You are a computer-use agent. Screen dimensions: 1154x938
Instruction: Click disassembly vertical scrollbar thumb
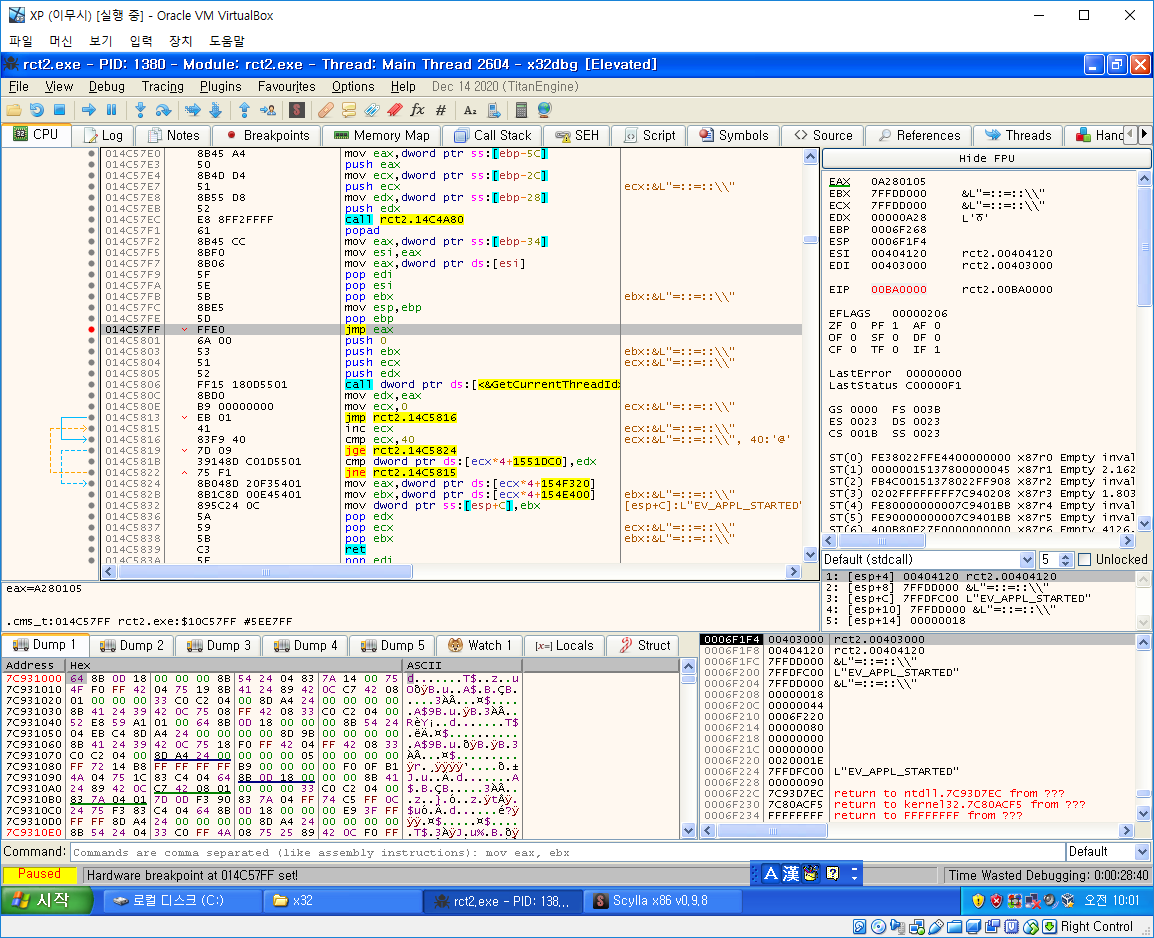click(810, 239)
